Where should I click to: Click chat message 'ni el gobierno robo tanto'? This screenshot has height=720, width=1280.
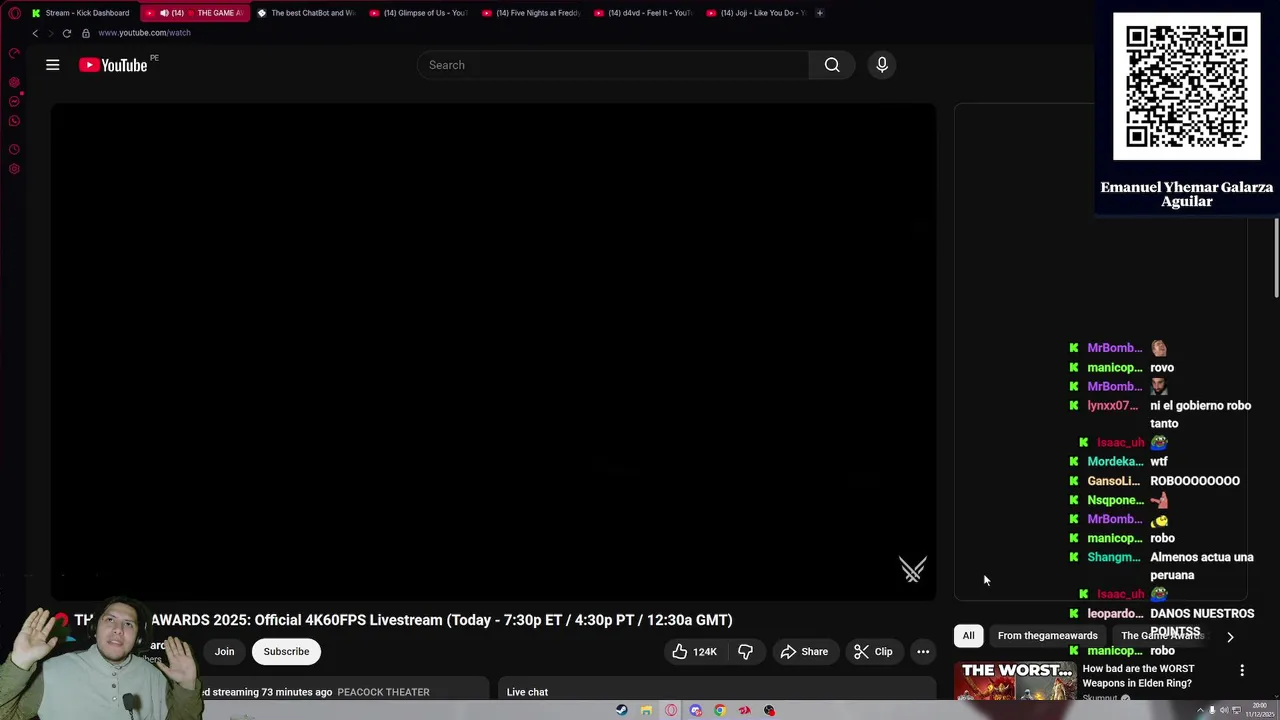point(1200,415)
